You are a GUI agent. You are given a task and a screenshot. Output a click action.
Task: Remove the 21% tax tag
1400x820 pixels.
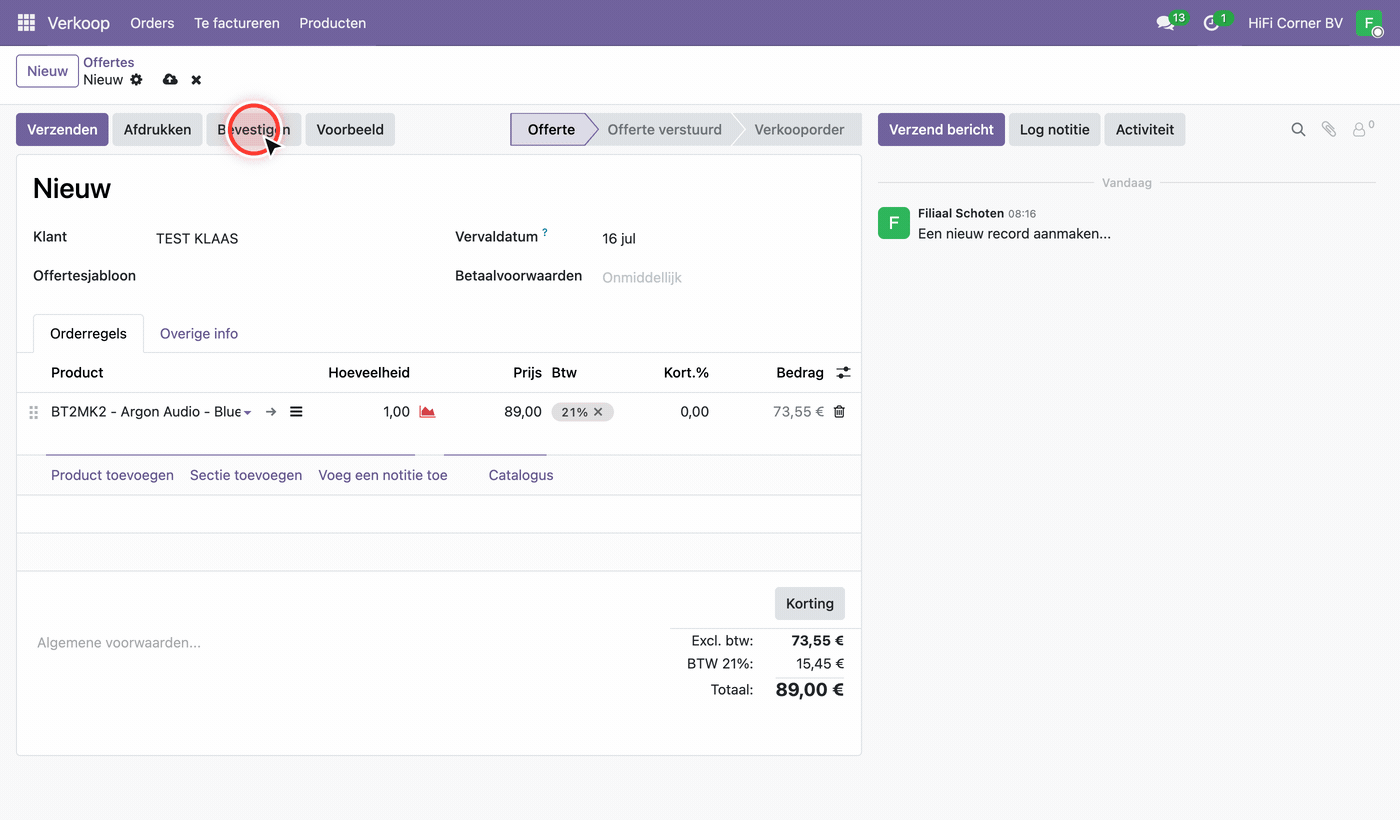click(598, 412)
